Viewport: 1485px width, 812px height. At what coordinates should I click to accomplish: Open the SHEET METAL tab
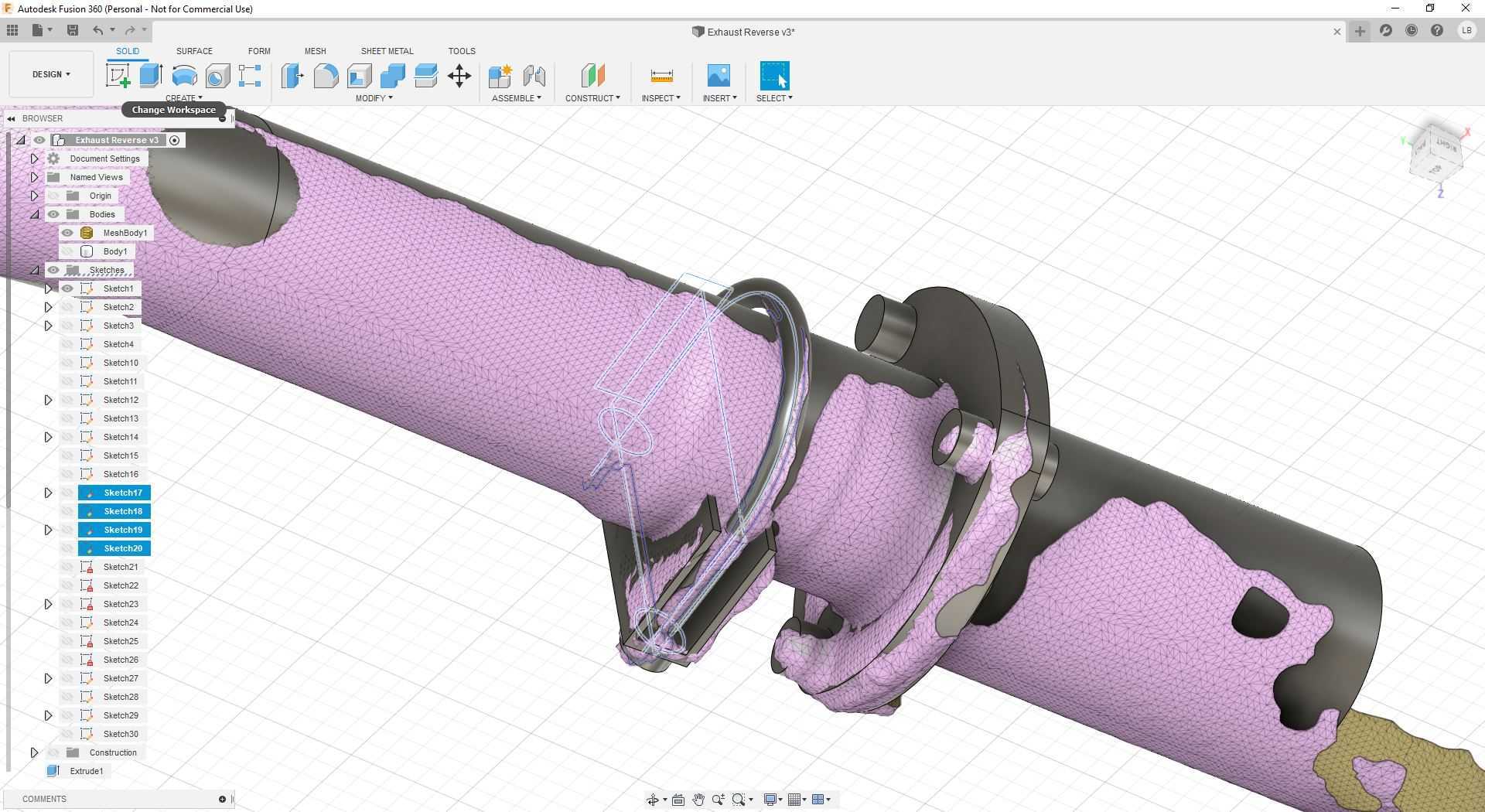(387, 51)
